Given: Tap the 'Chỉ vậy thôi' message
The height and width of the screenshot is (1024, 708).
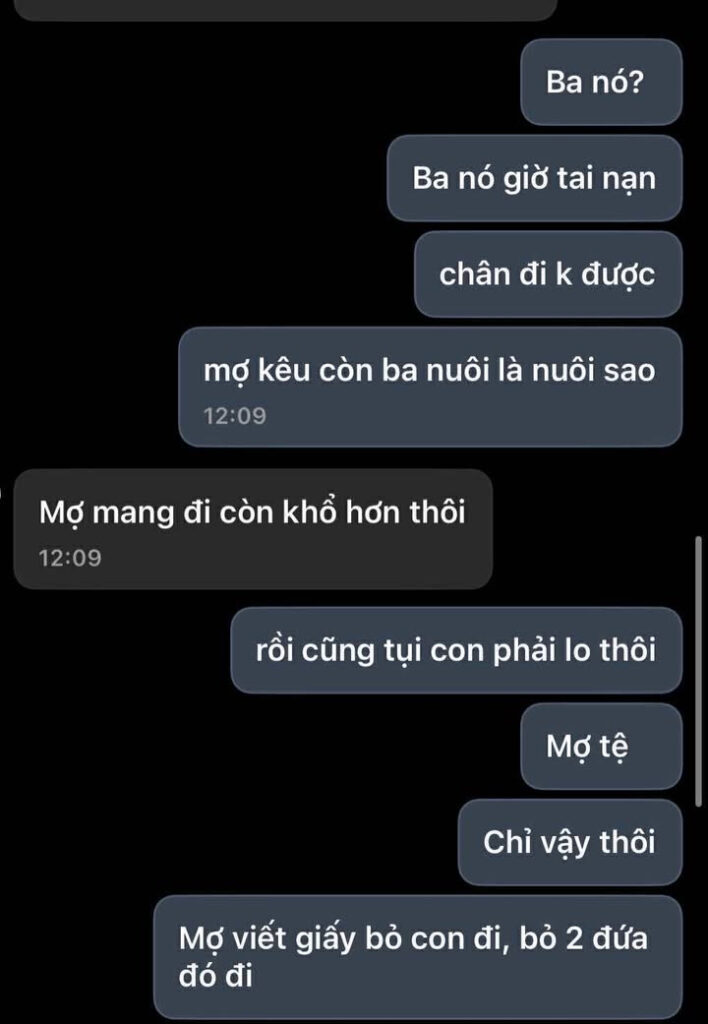Looking at the screenshot, I should [x=570, y=842].
